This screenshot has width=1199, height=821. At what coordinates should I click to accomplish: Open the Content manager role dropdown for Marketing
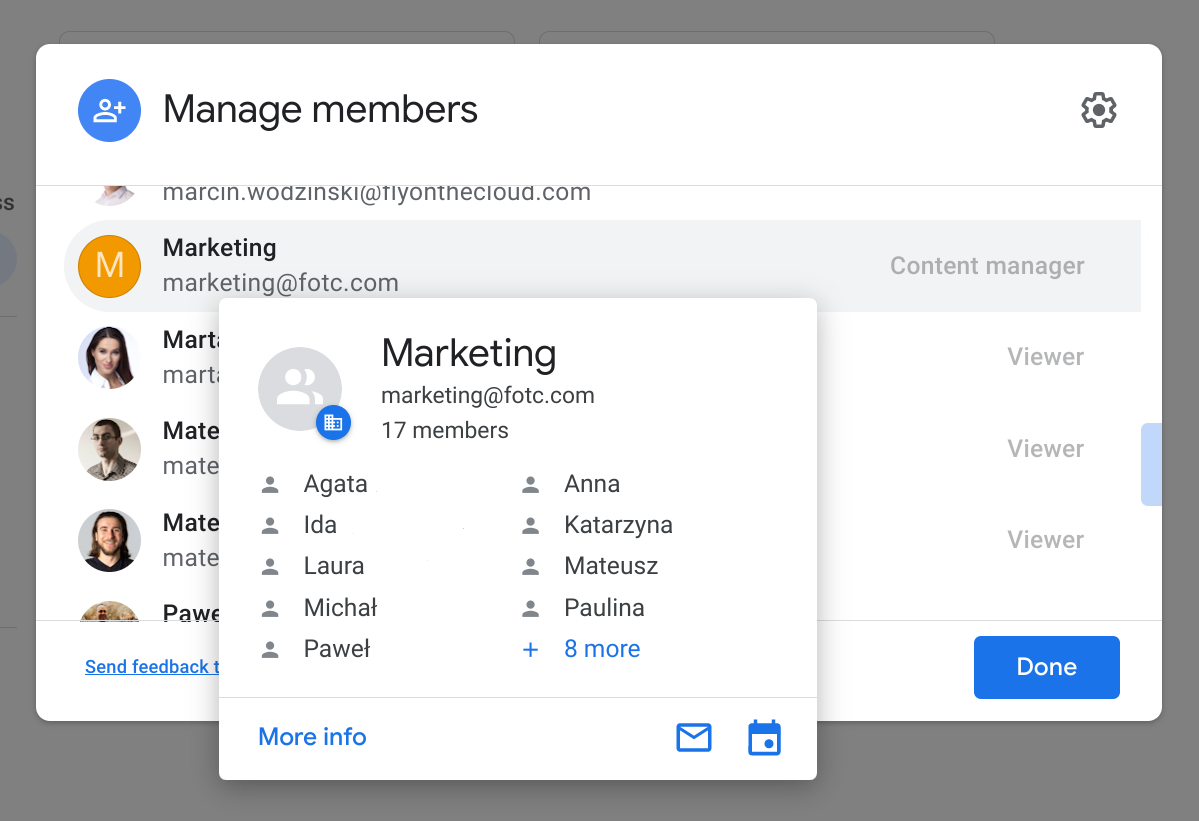pyautogui.click(x=986, y=266)
